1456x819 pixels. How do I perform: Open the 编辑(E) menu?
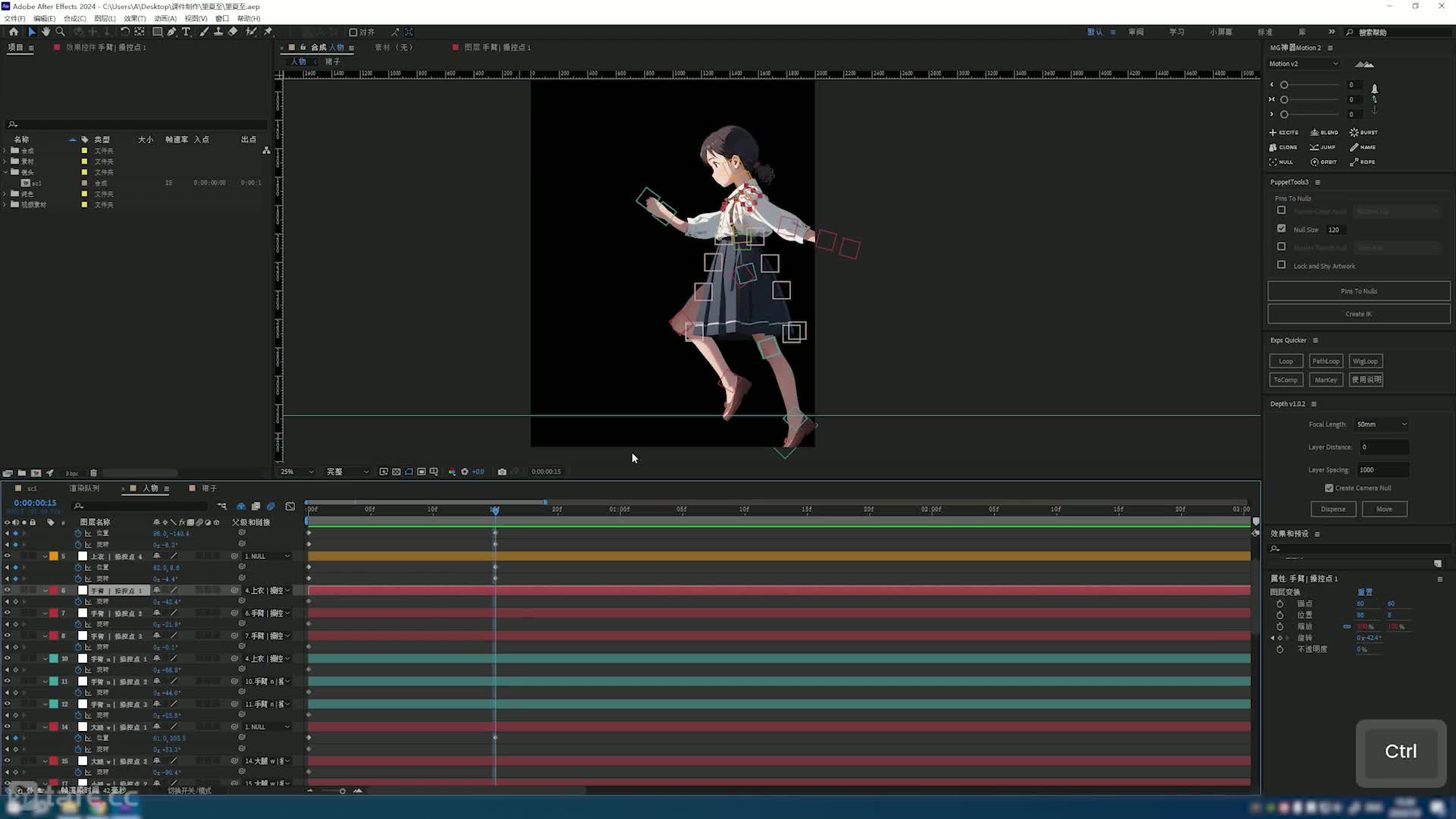[44, 18]
